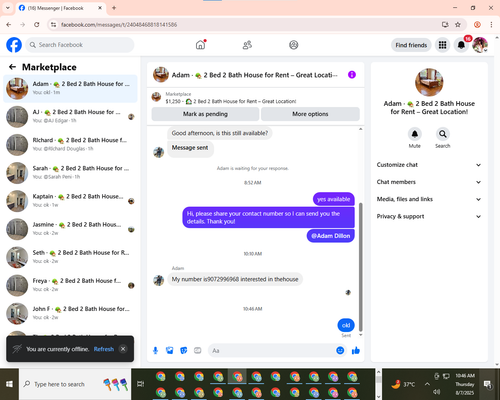Click the Refresh link in offline notice
Image resolution: width=500 pixels, height=400 pixels.
click(x=104, y=349)
